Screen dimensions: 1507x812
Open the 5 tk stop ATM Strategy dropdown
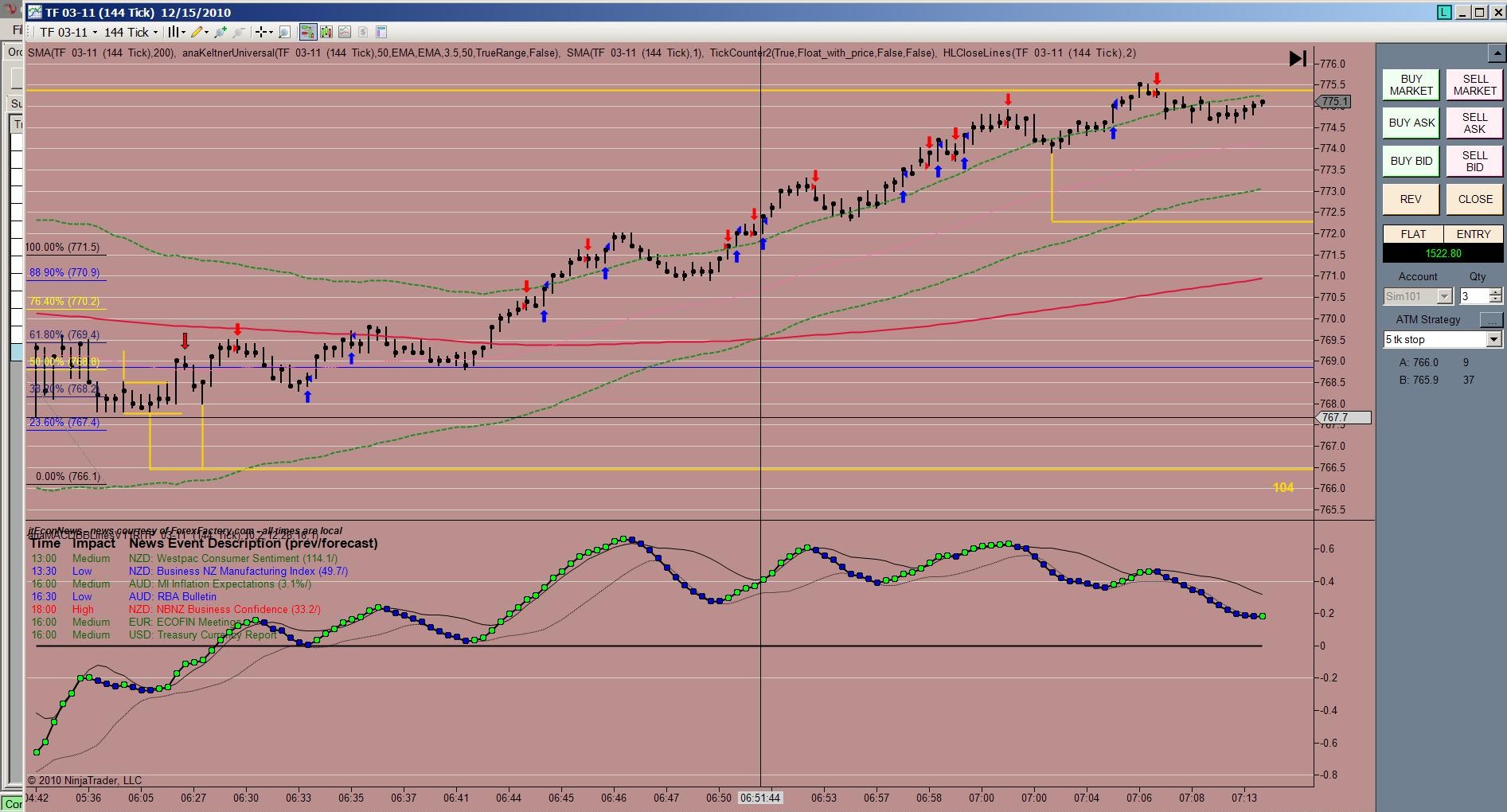1443,339
